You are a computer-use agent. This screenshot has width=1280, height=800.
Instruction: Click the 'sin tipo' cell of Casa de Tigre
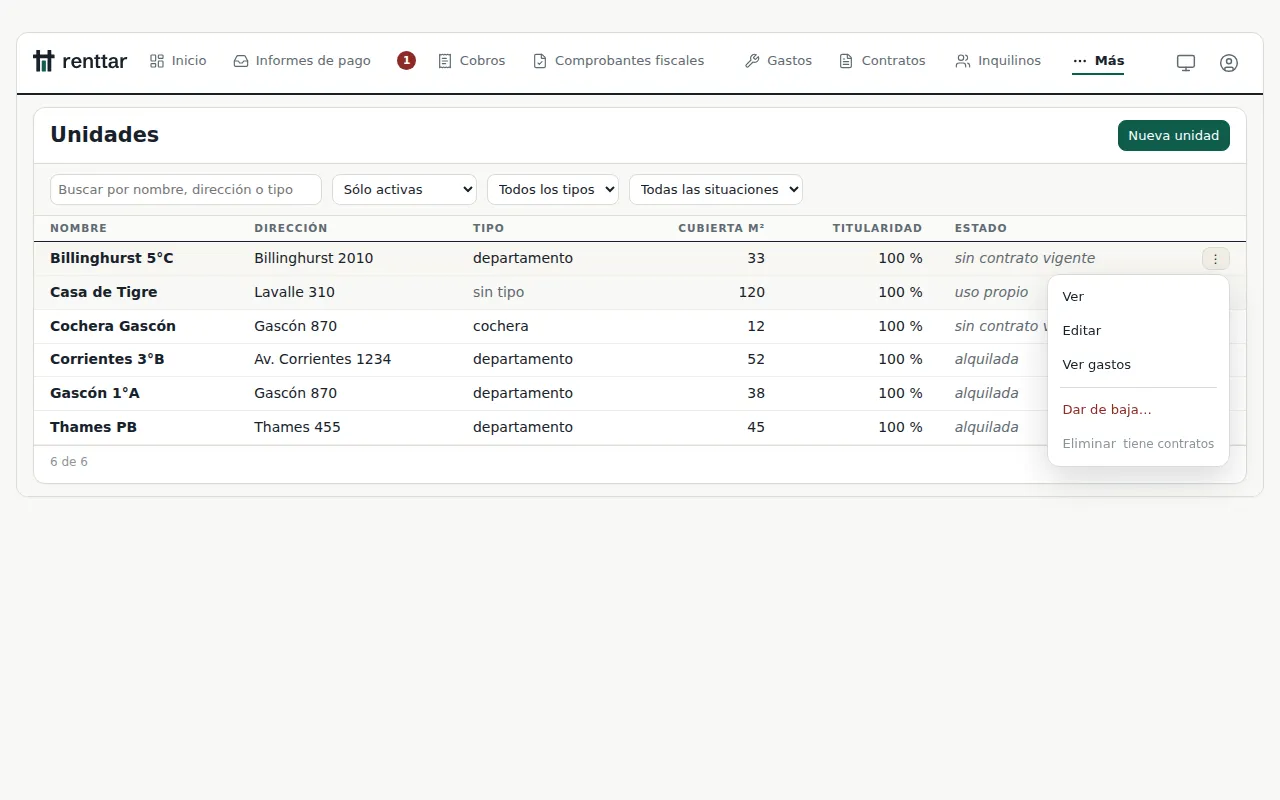pos(499,292)
